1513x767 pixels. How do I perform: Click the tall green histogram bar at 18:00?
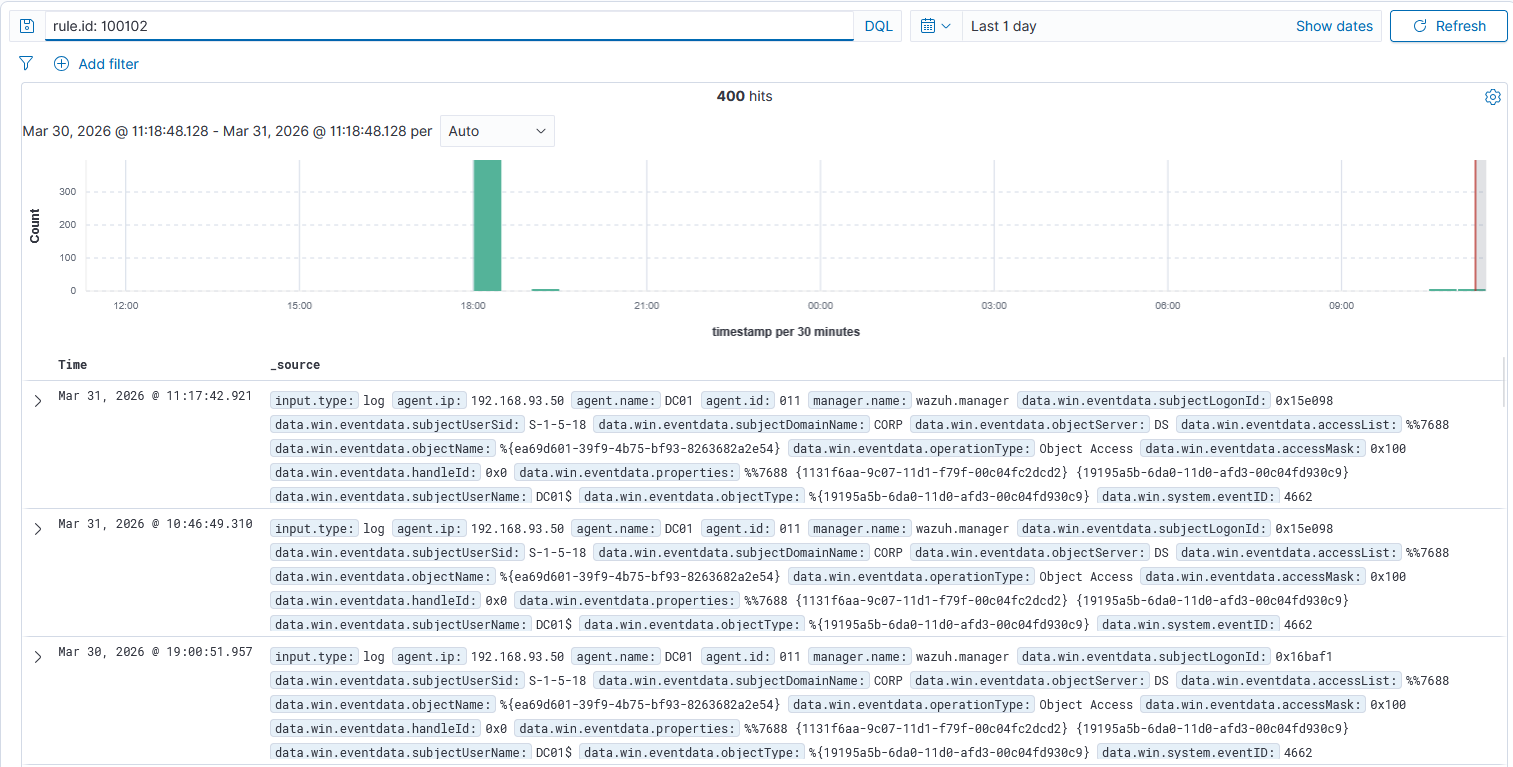[x=487, y=225]
